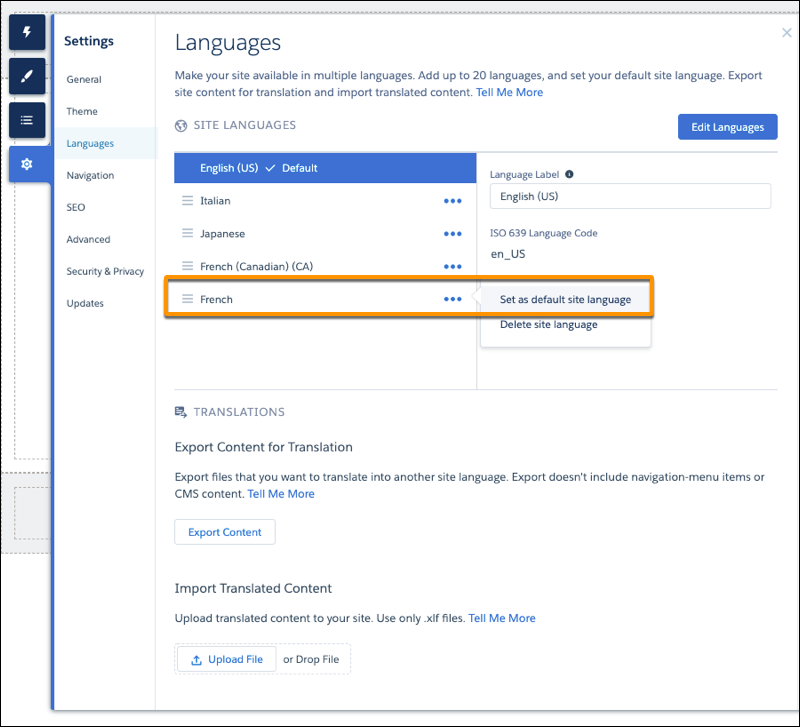Click the Site Languages globe icon
This screenshot has width=800, height=727.
[181, 126]
